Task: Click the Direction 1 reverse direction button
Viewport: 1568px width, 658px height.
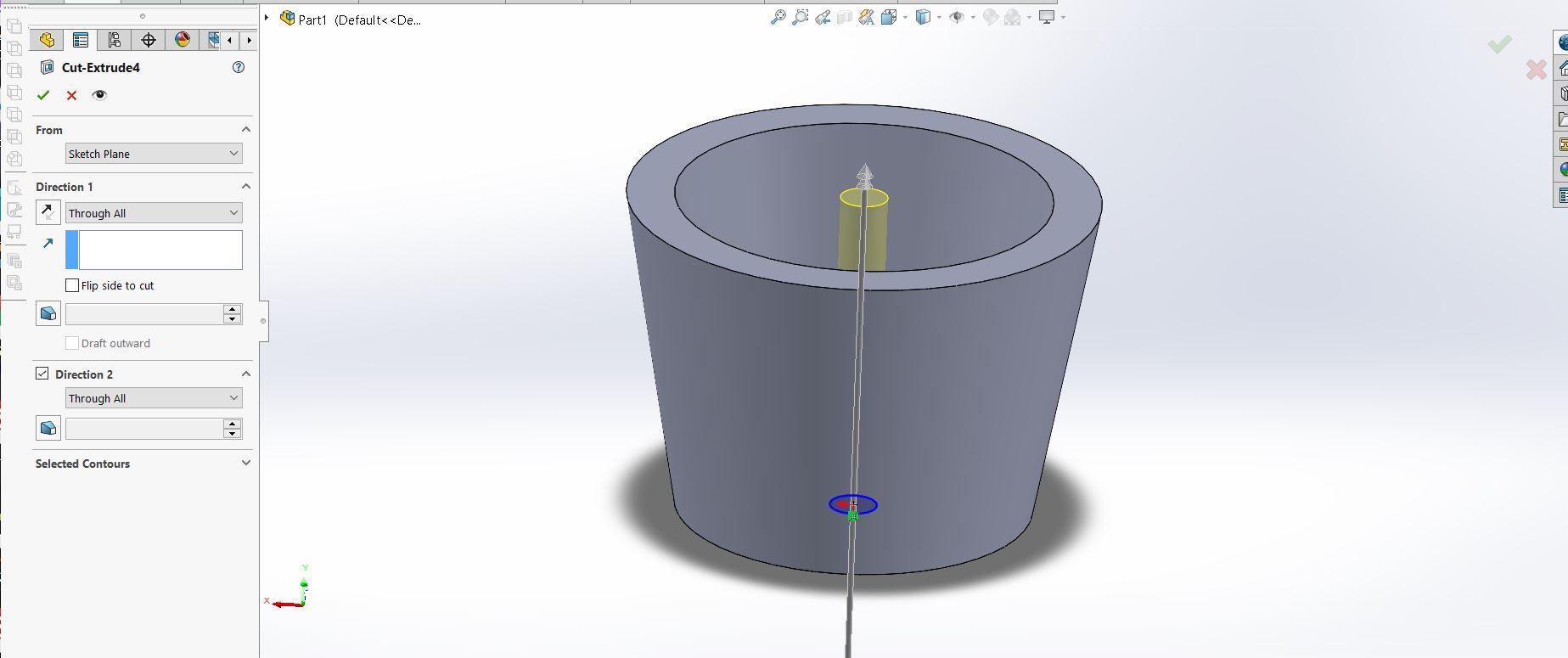Action: 48,212
